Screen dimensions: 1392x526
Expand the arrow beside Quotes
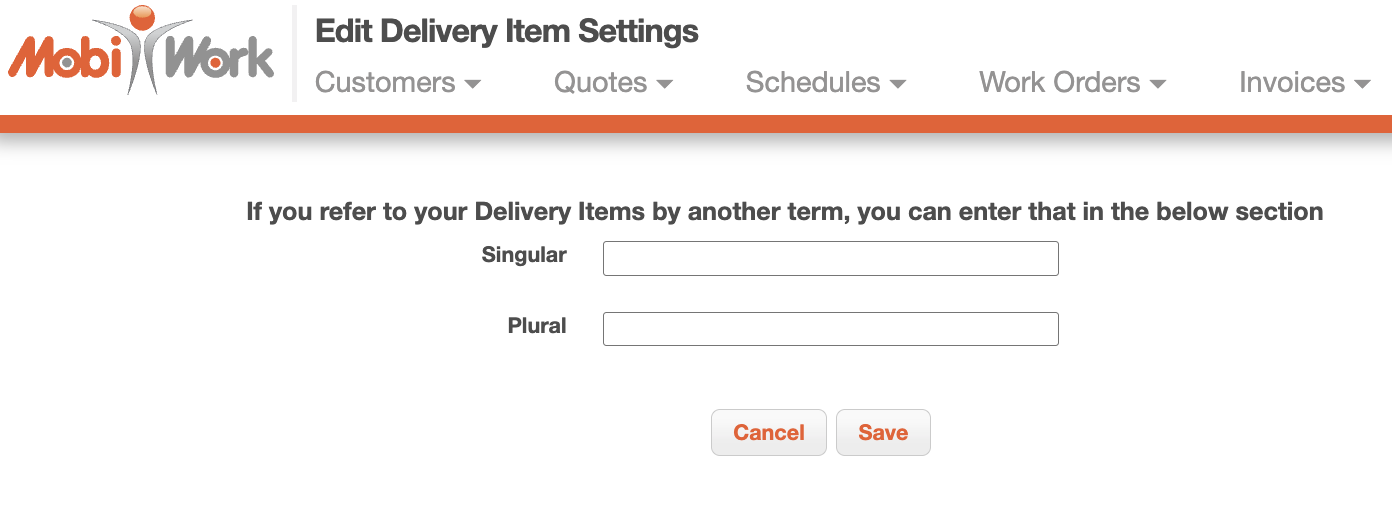[664, 84]
